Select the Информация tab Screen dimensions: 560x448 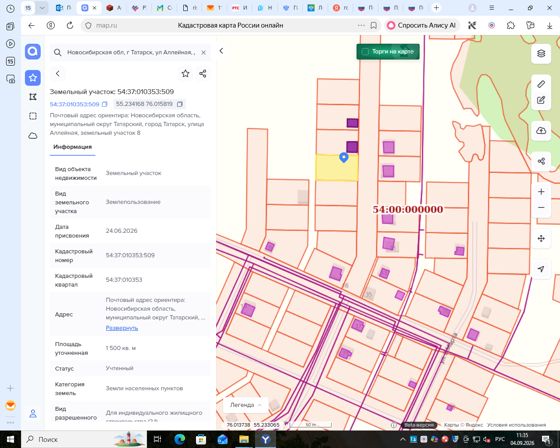tap(72, 147)
